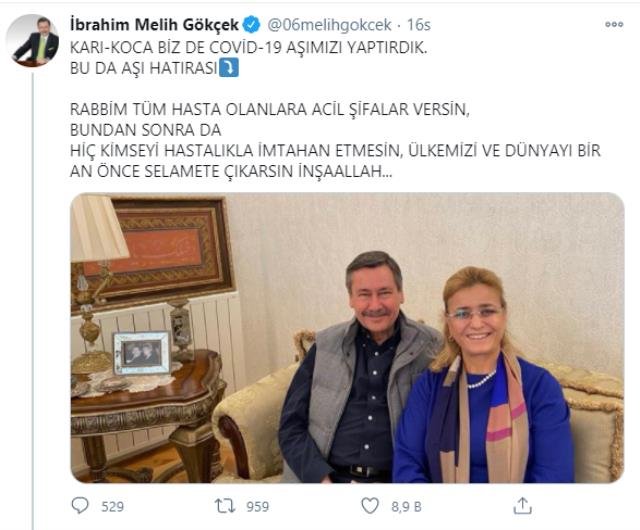Open the share upload icon

click(522, 506)
